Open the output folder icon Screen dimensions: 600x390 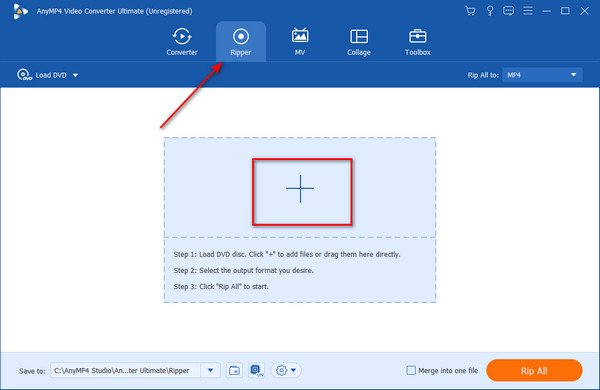pos(234,370)
